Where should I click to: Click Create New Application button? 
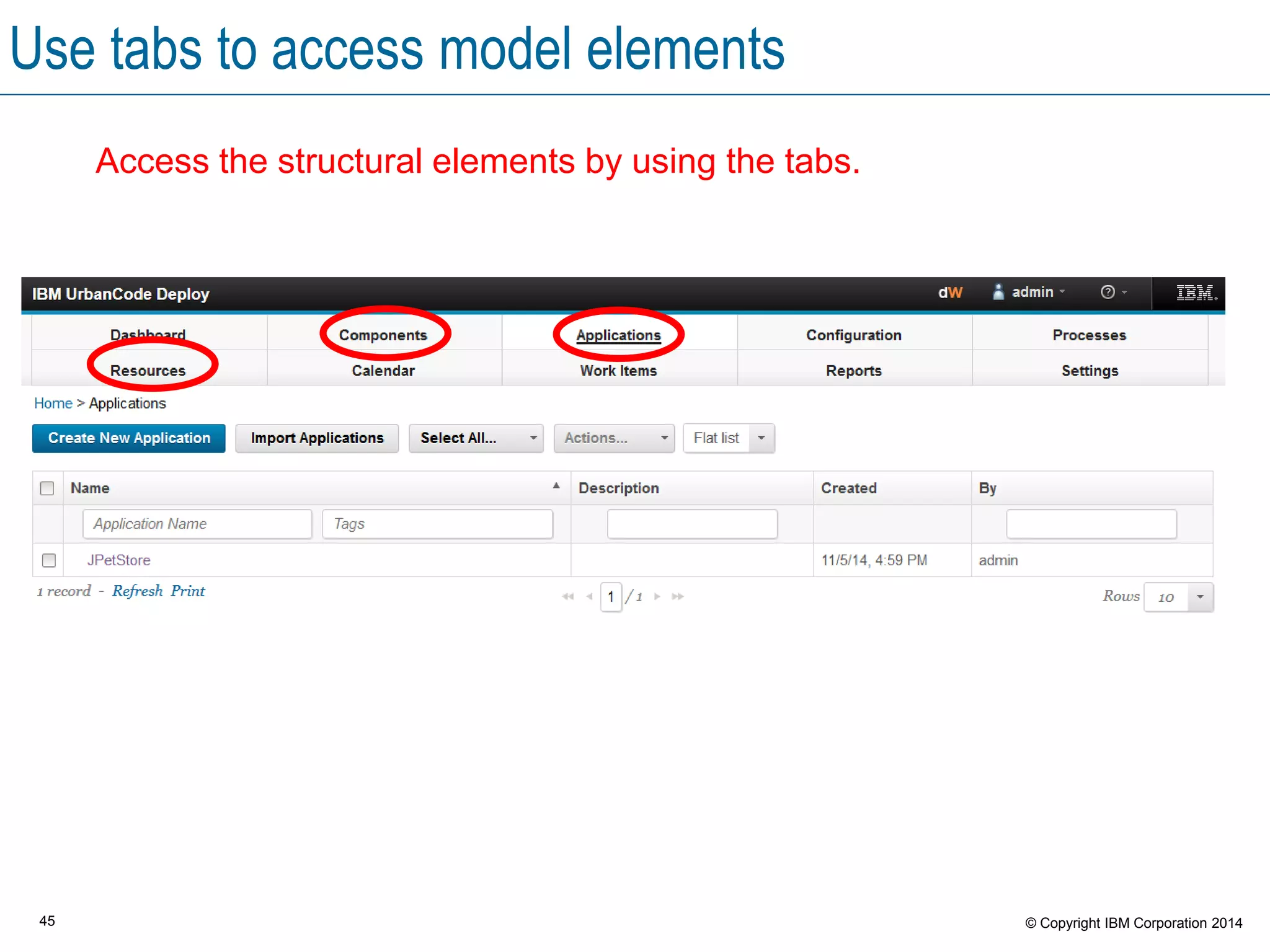pyautogui.click(x=129, y=438)
